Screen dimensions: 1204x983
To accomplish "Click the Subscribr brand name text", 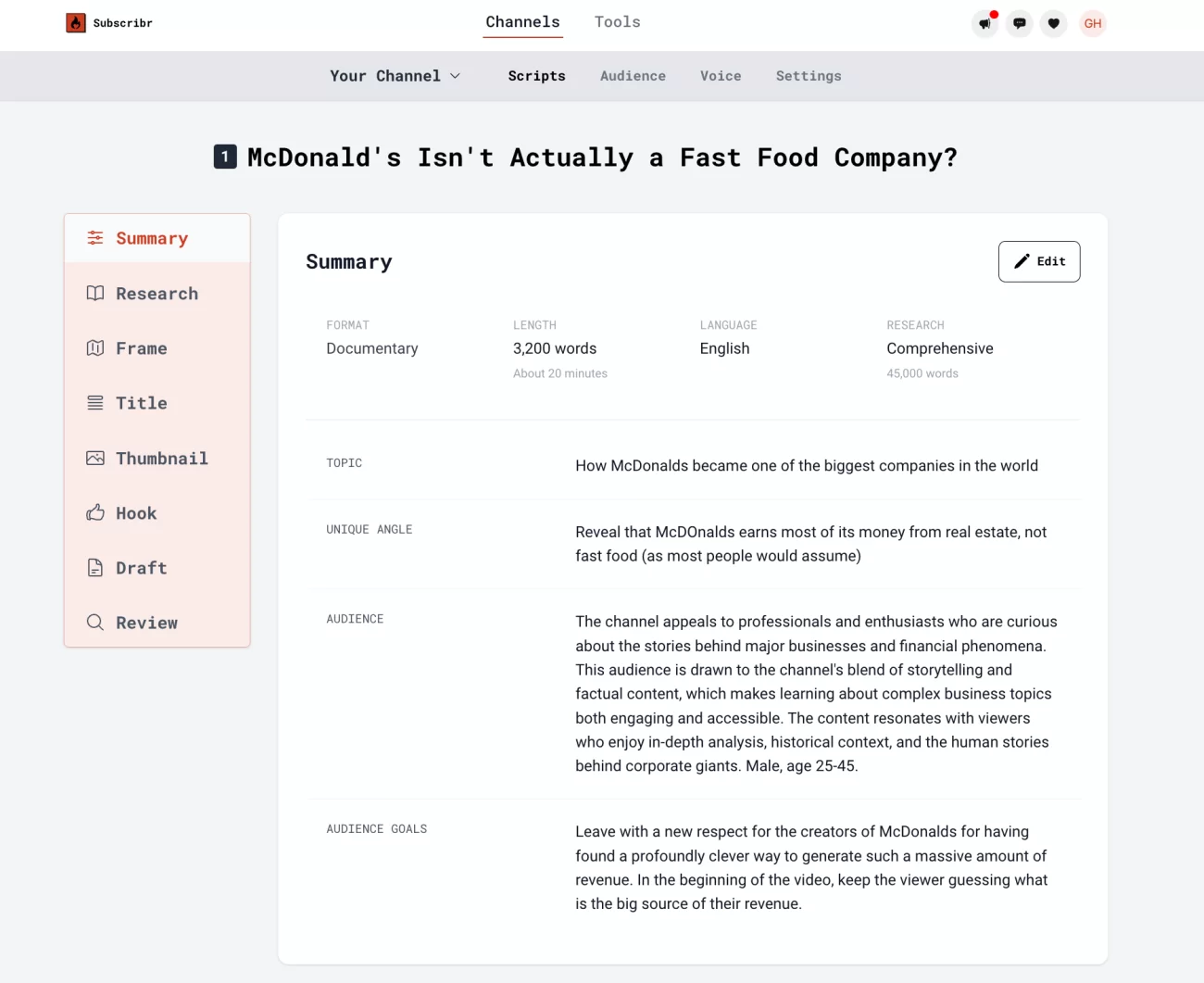I will (122, 23).
